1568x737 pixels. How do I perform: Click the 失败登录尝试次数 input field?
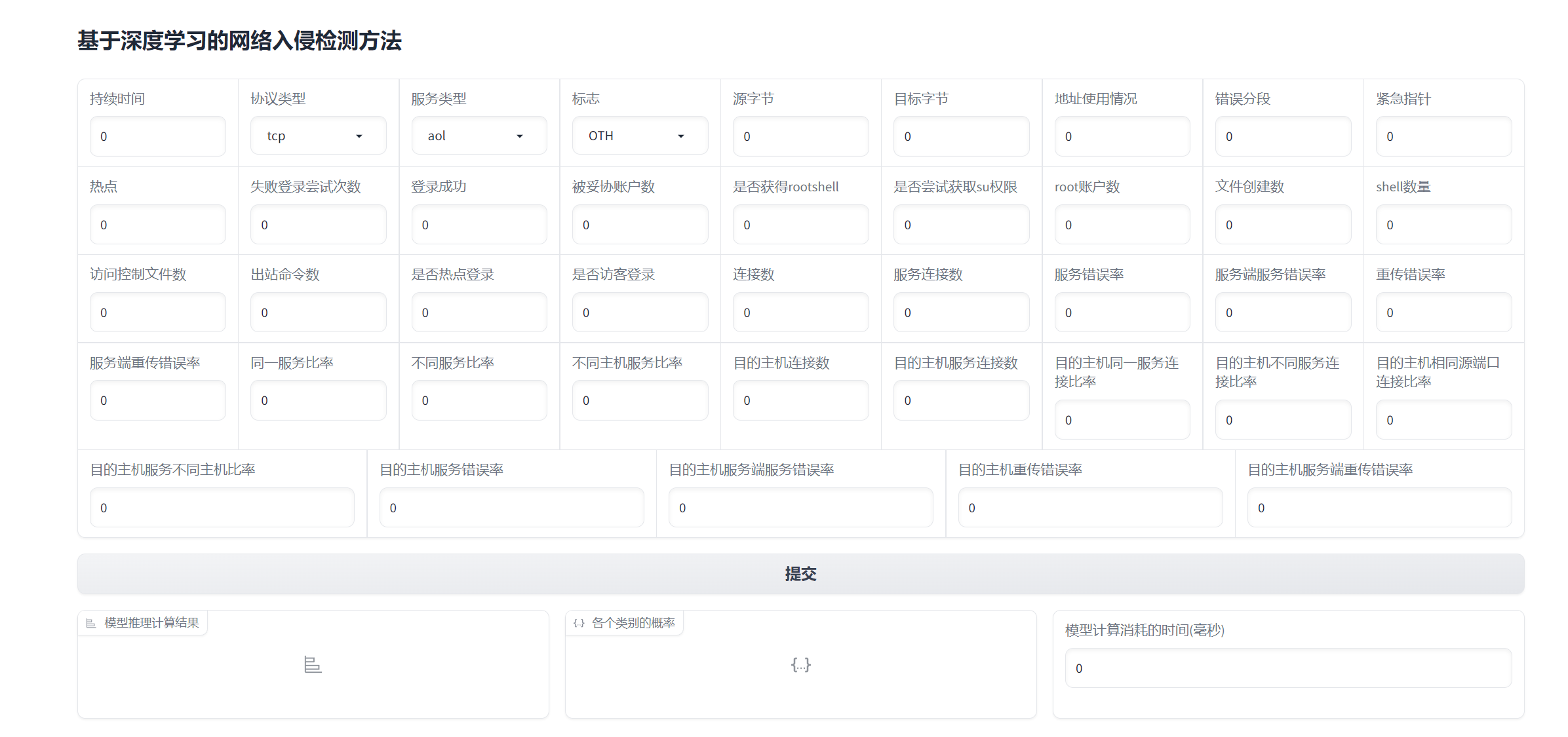pyautogui.click(x=319, y=225)
